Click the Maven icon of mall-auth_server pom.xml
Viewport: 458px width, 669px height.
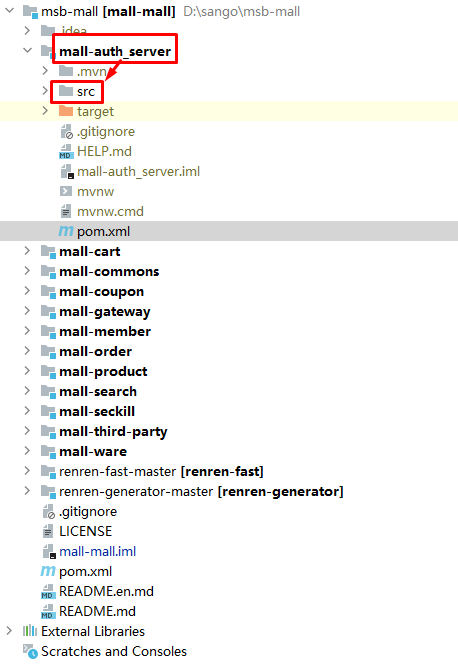coord(66,231)
